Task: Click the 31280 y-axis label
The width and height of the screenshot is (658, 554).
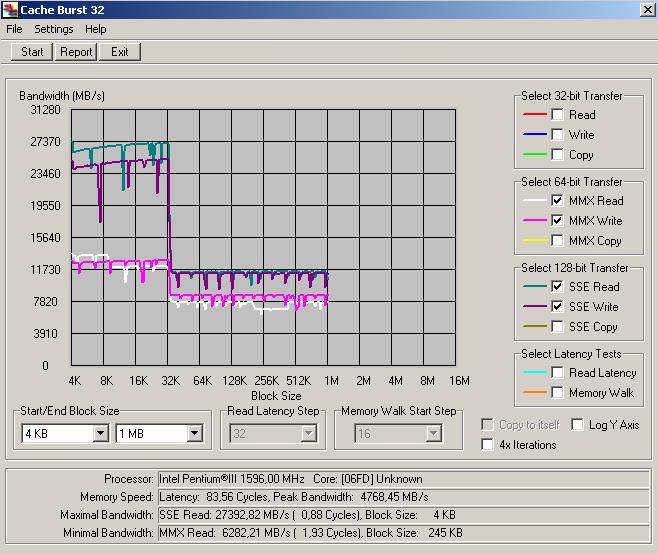Action: pyautogui.click(x=45, y=110)
